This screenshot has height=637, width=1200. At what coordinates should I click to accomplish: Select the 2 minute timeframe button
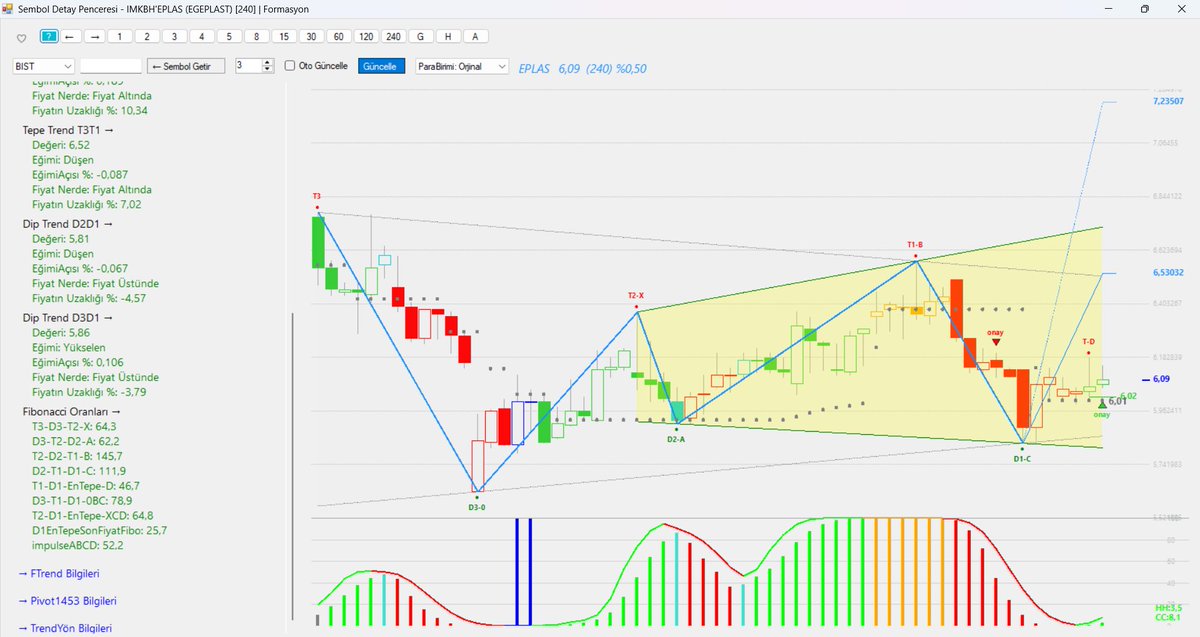[147, 36]
